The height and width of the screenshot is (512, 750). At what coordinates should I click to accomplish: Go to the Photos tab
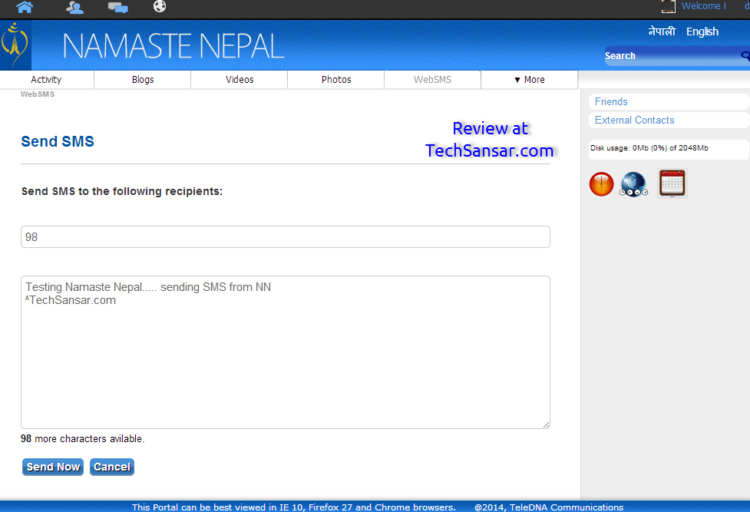(336, 79)
